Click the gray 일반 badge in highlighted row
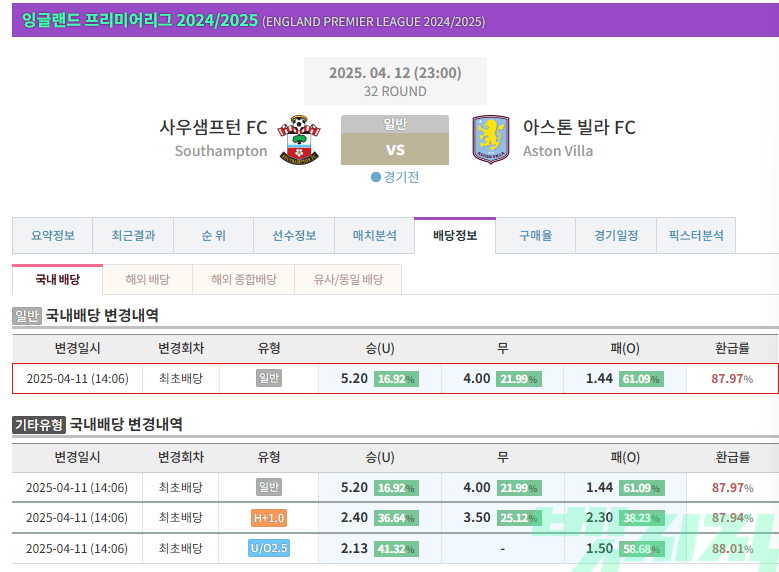This screenshot has width=779, height=572. coord(269,378)
